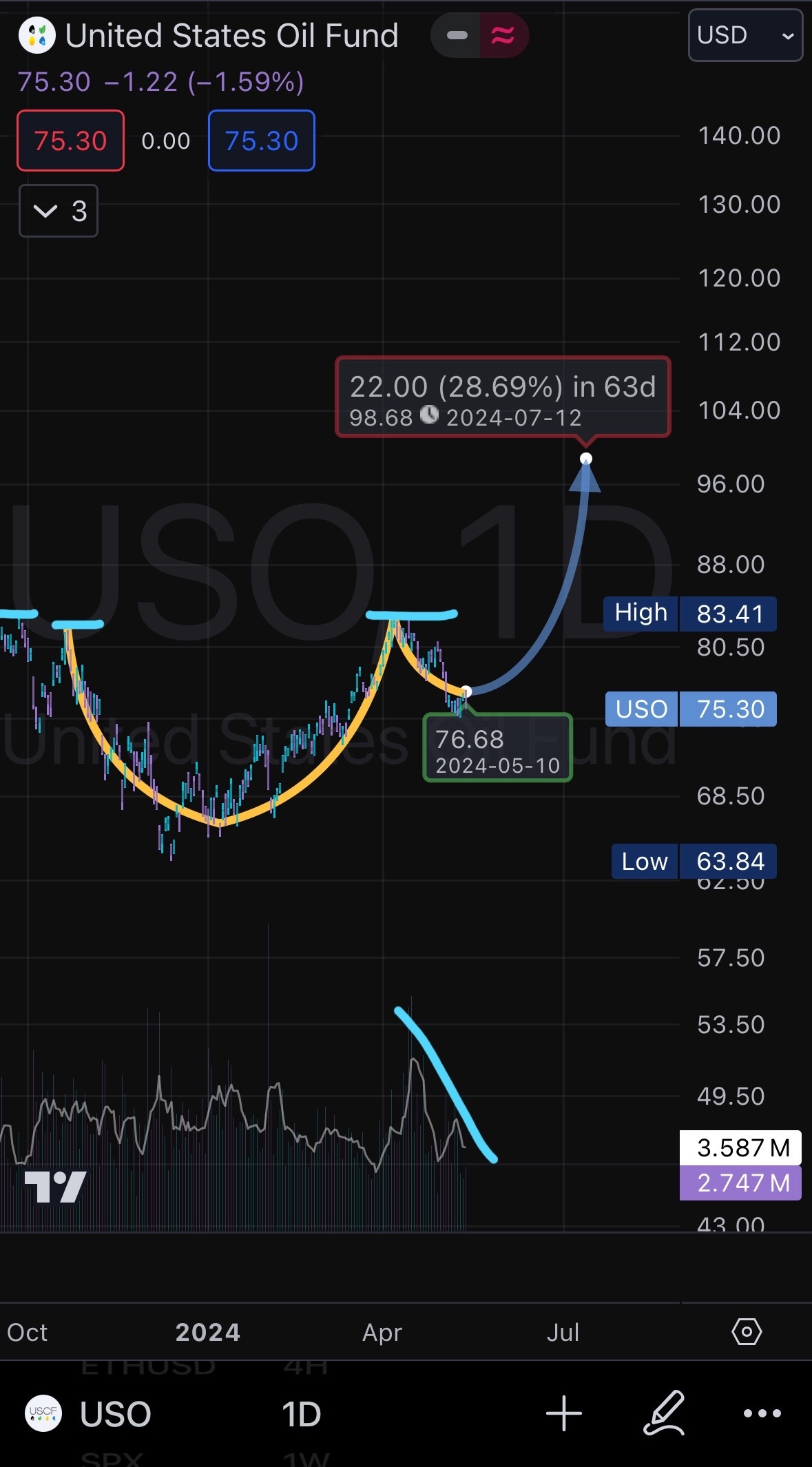812x1467 pixels.
Task: Click the -1.22 (-1.59%) price change text
Action: point(204,82)
